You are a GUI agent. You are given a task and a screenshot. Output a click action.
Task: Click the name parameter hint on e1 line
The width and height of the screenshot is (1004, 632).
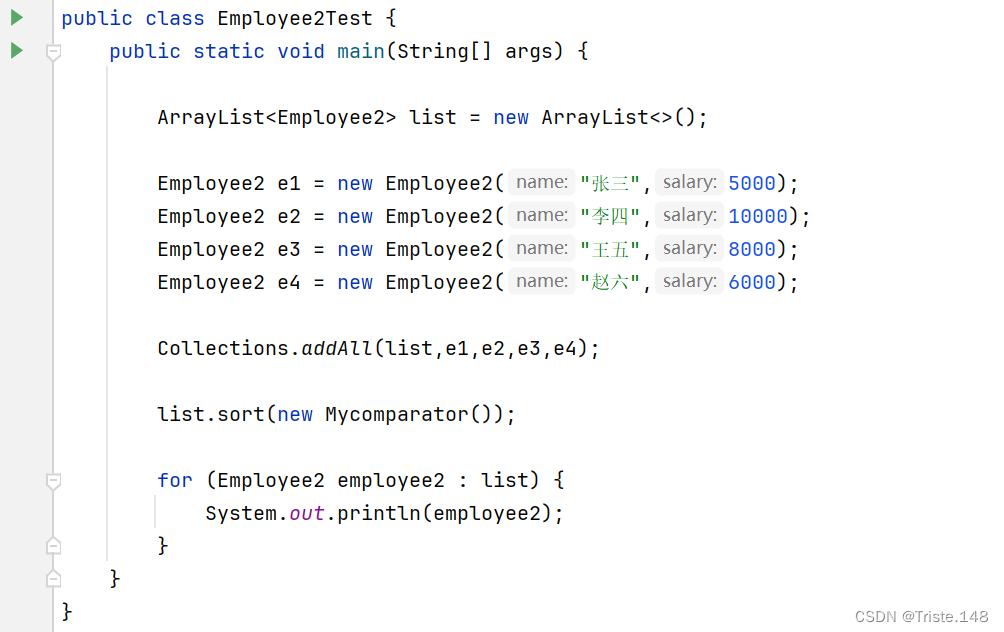pos(540,182)
